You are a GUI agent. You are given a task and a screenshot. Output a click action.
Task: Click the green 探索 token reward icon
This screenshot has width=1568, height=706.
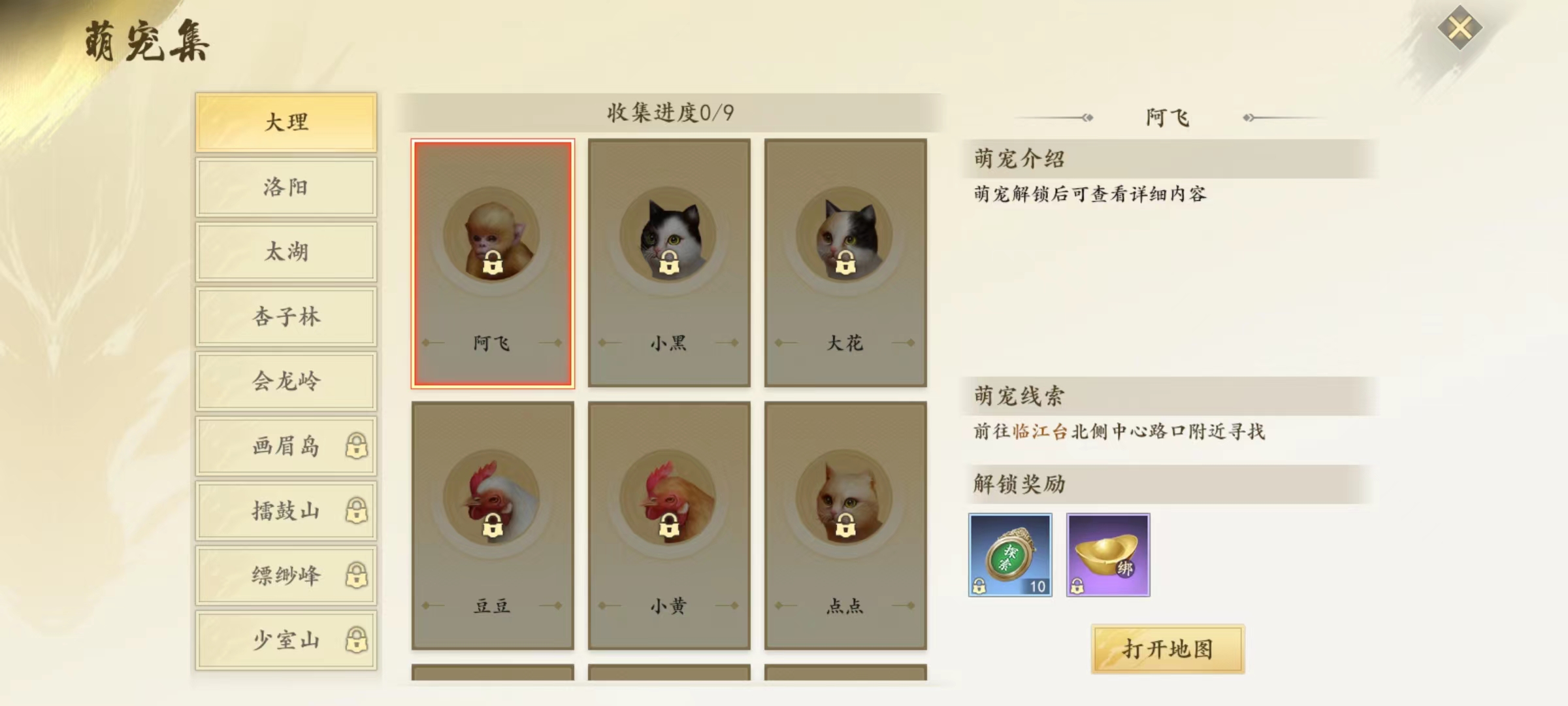1010,555
